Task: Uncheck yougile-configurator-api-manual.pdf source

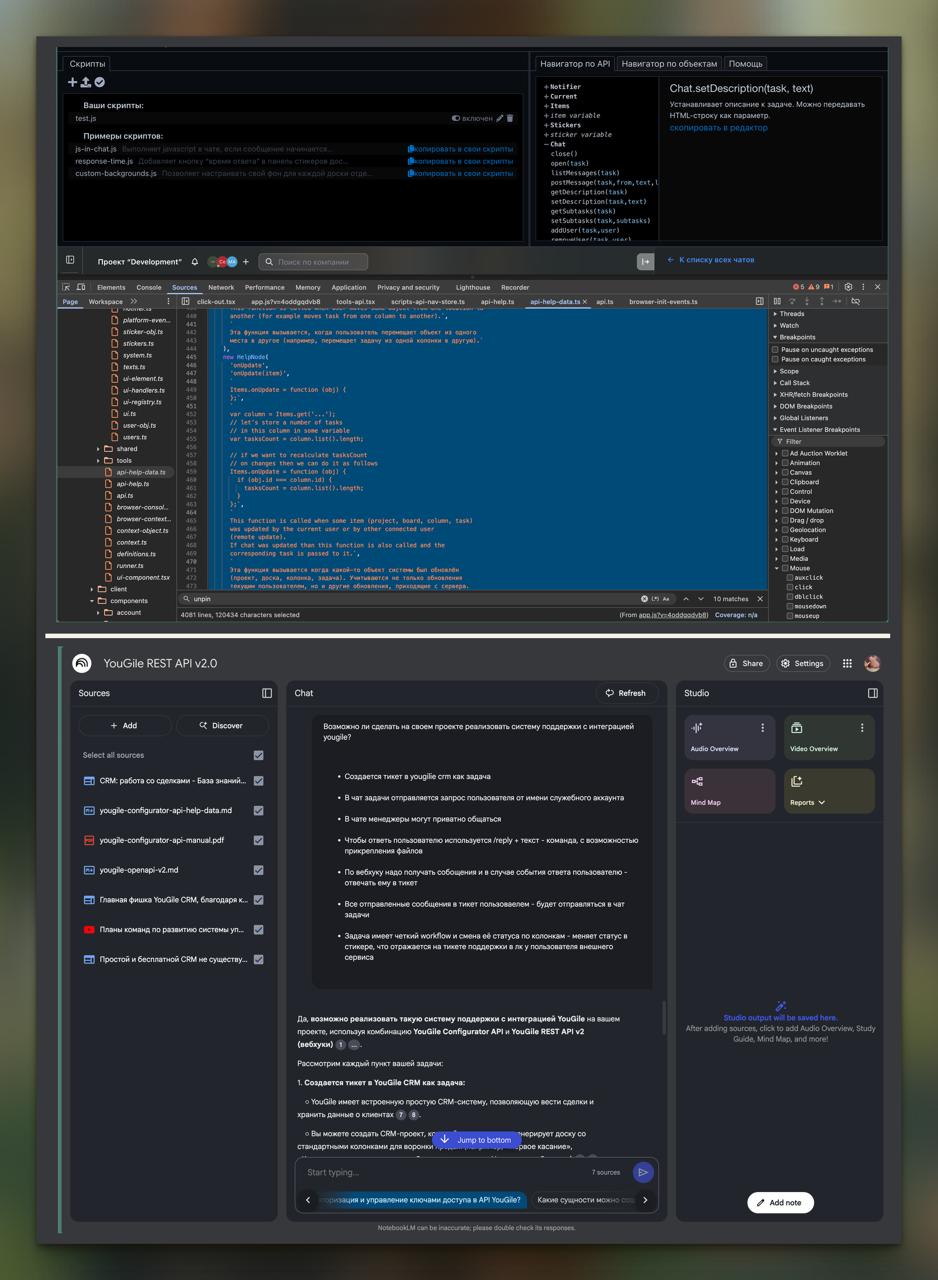Action: point(259,840)
